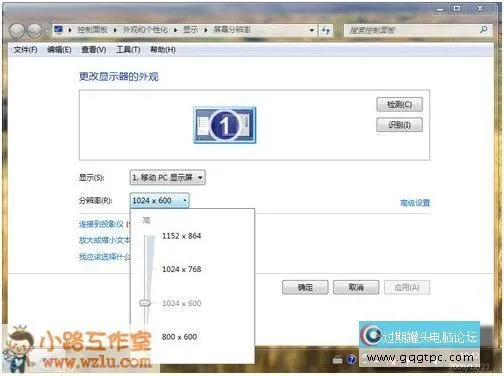Click 外观和个性化 breadcrumb segment
Image resolution: width=504 pixels, height=376 pixels.
145,30
